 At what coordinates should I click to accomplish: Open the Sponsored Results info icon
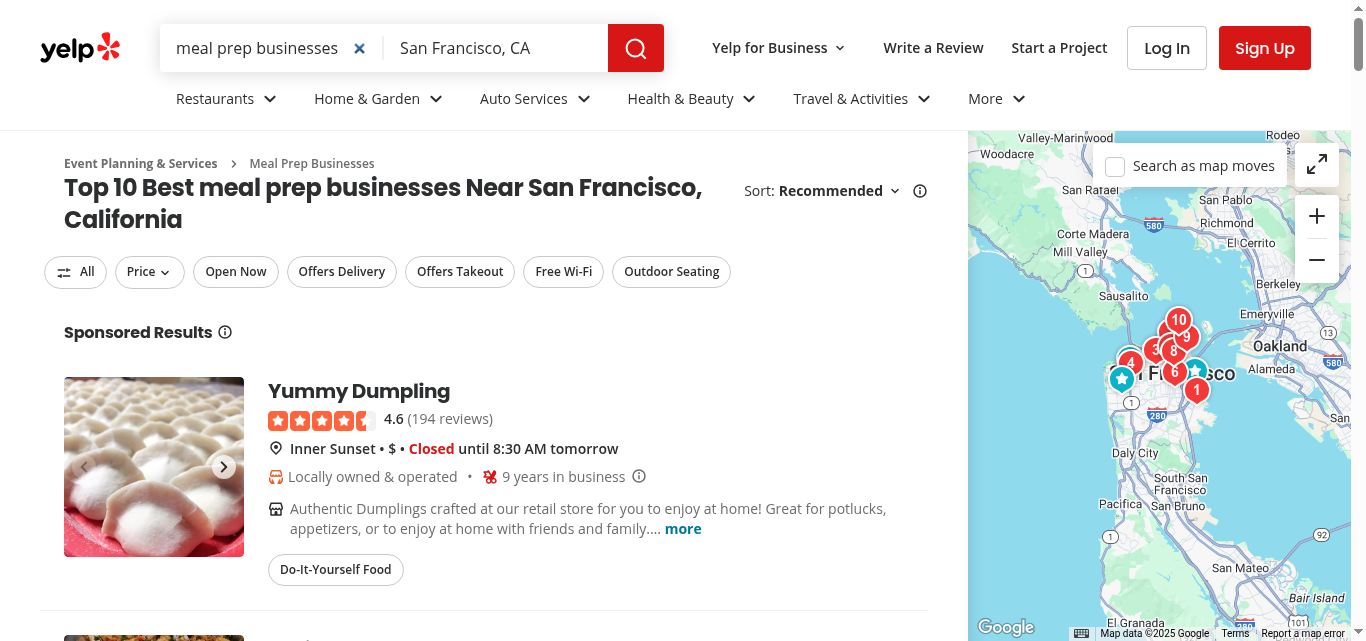(225, 332)
